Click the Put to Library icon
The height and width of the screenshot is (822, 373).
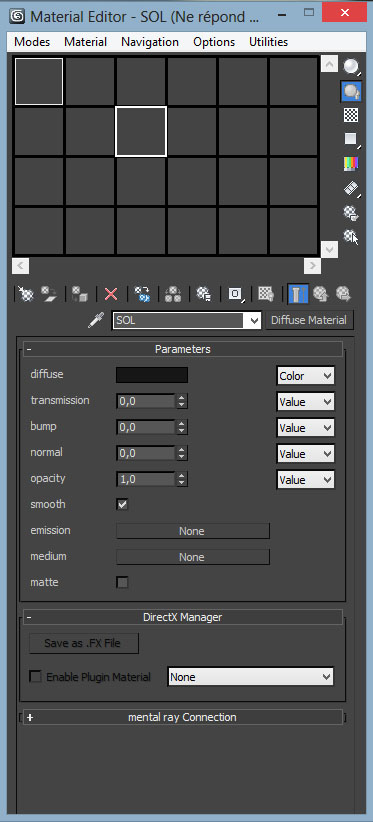(x=203, y=294)
